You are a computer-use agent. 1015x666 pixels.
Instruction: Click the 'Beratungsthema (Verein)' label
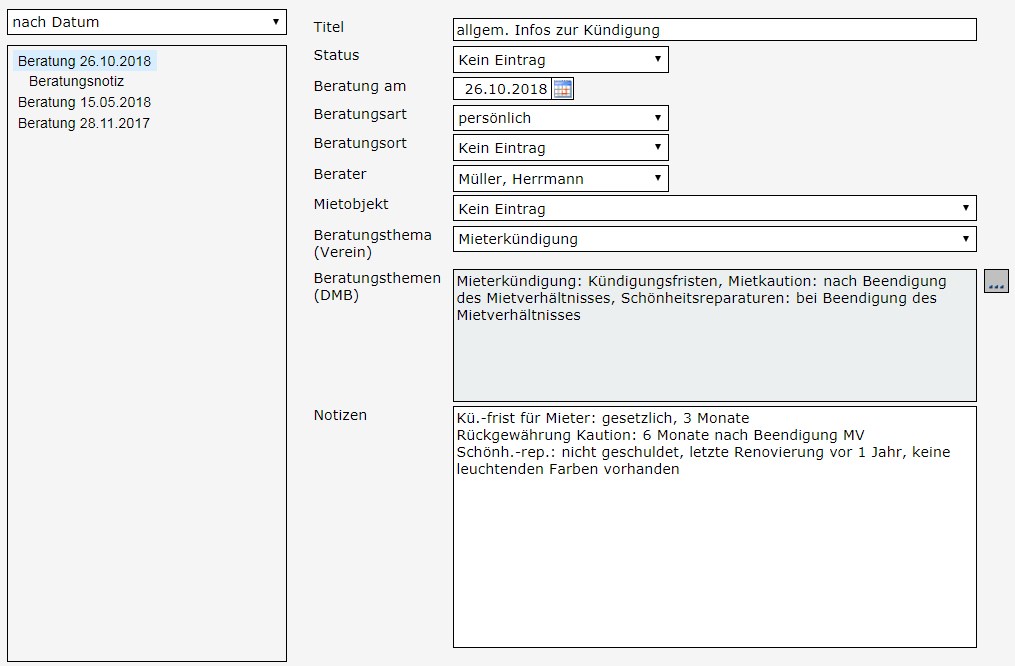click(372, 243)
